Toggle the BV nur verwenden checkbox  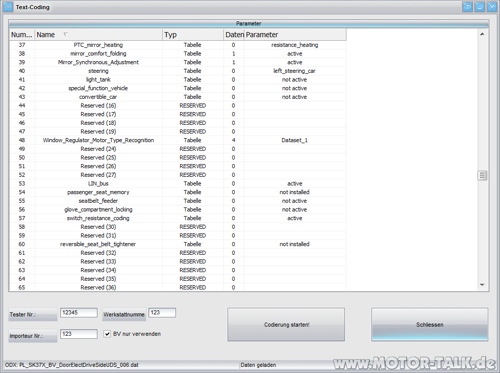tap(107, 334)
